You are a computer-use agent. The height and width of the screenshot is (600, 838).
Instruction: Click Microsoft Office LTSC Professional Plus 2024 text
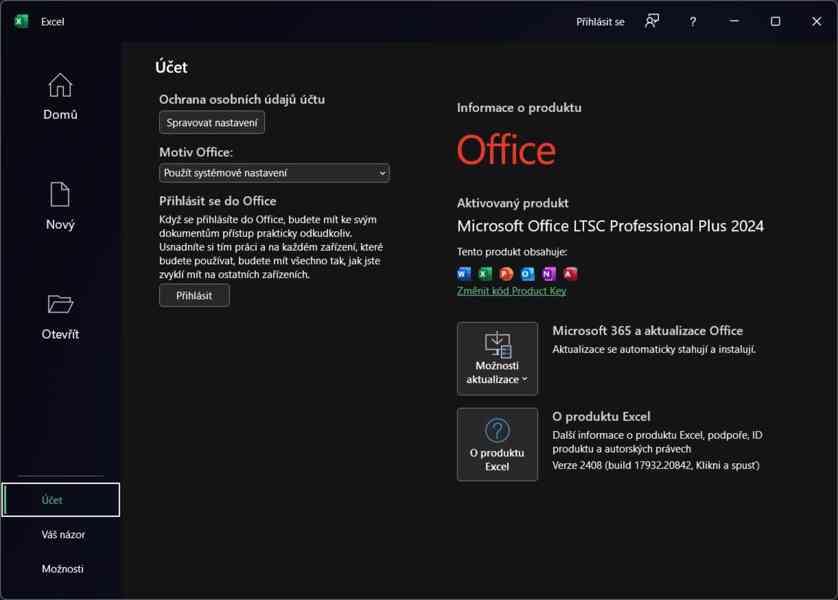[x=610, y=226]
